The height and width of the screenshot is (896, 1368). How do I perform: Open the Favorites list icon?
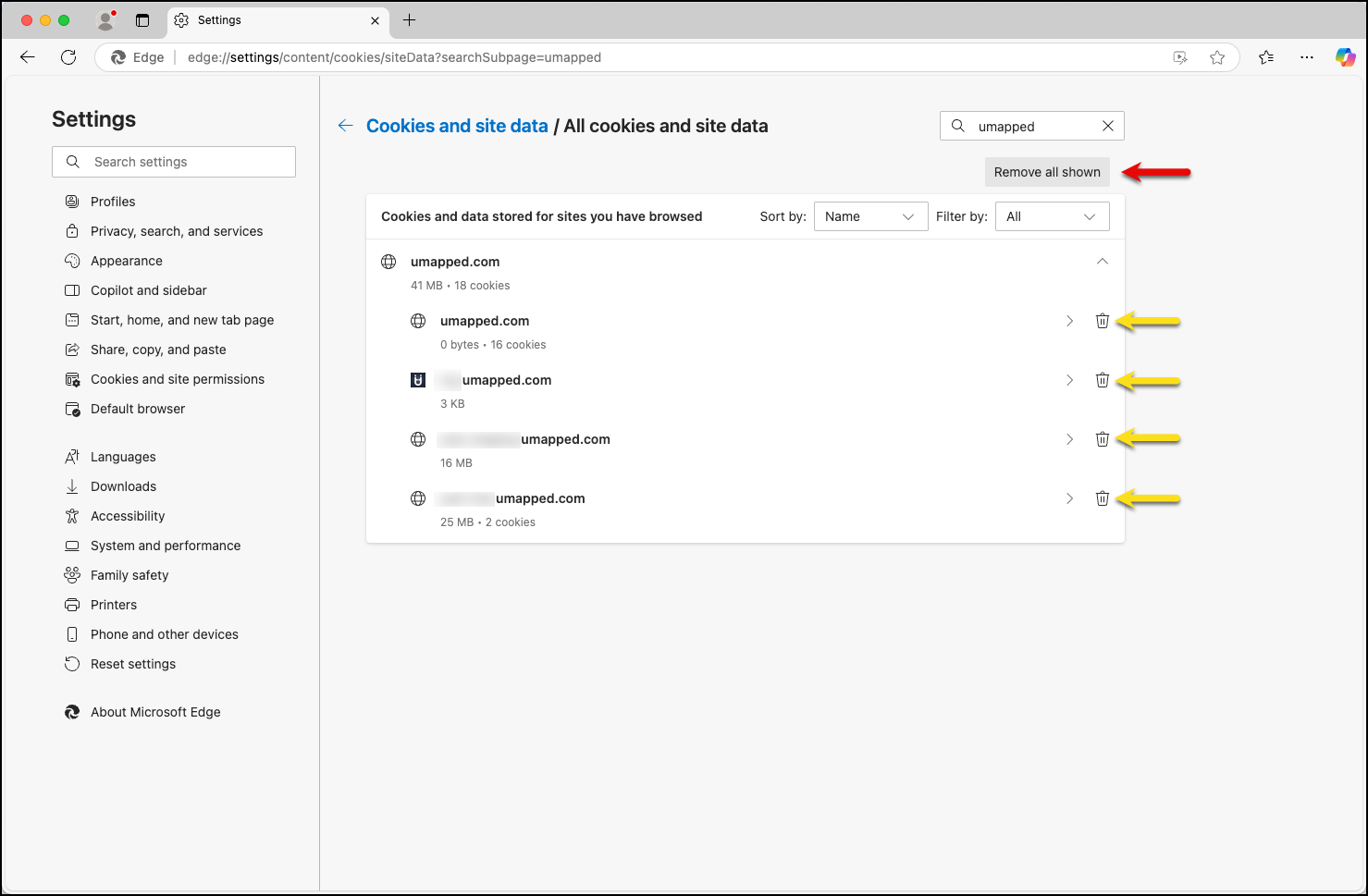1266,57
